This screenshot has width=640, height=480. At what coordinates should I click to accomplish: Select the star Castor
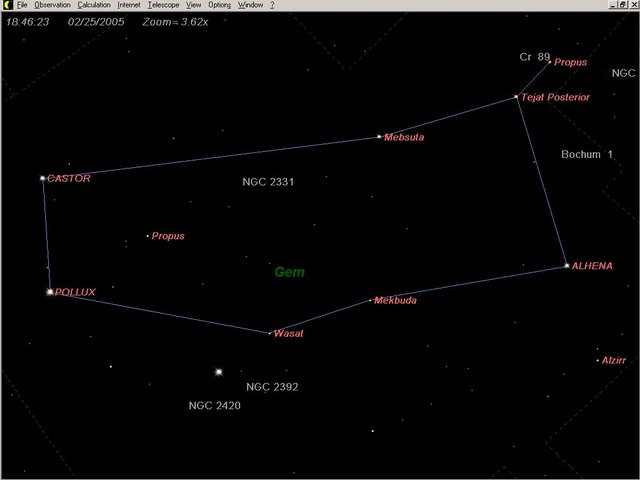(x=42, y=178)
